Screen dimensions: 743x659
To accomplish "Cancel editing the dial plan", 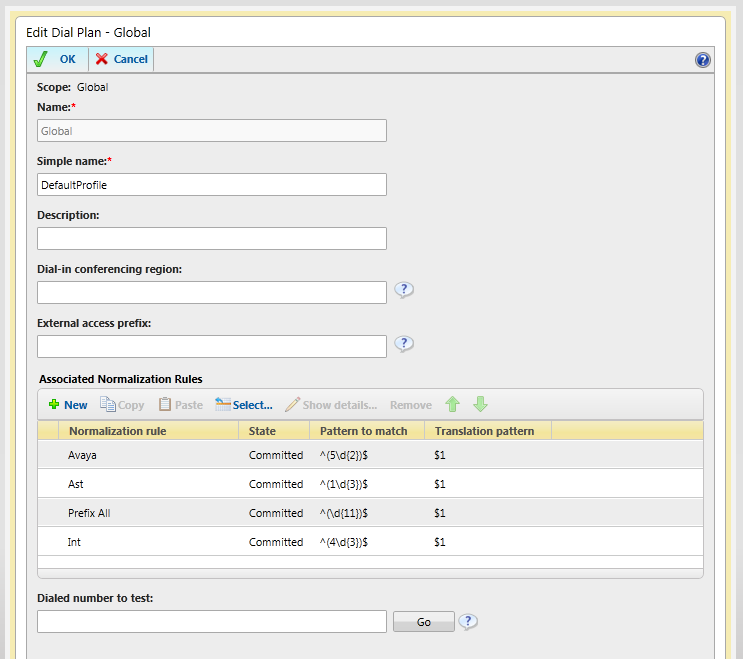I will point(121,59).
